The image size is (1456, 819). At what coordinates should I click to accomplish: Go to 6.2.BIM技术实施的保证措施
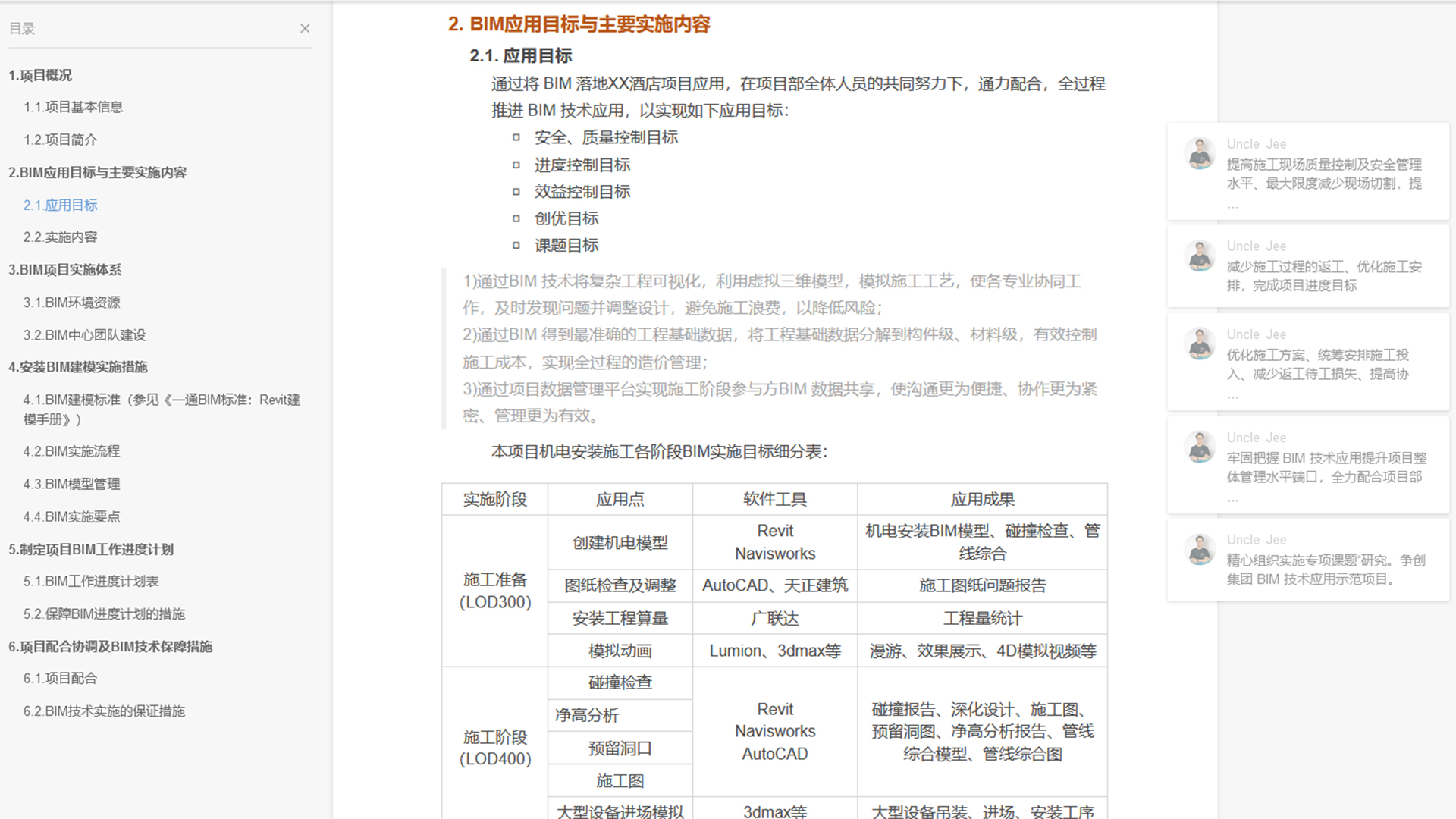104,711
